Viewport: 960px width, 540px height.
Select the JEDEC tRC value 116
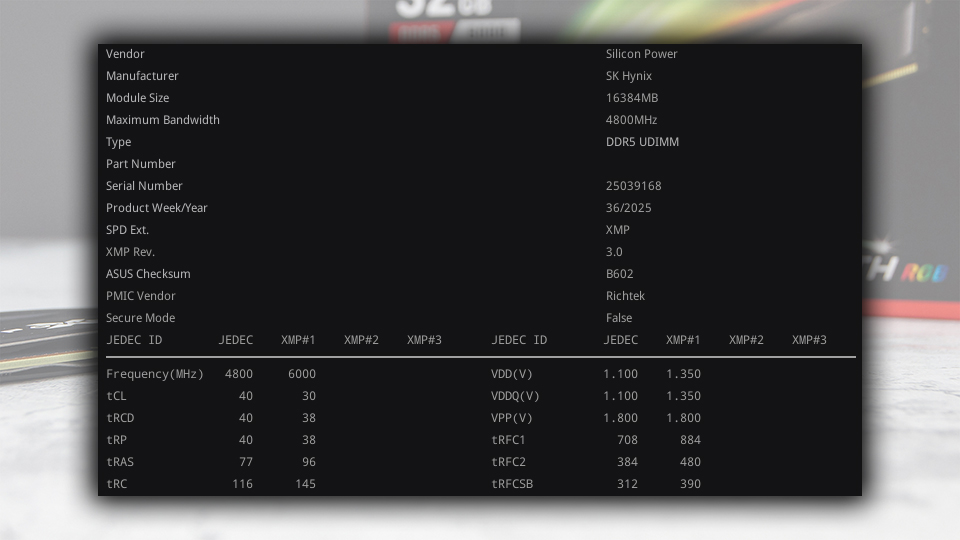(242, 484)
